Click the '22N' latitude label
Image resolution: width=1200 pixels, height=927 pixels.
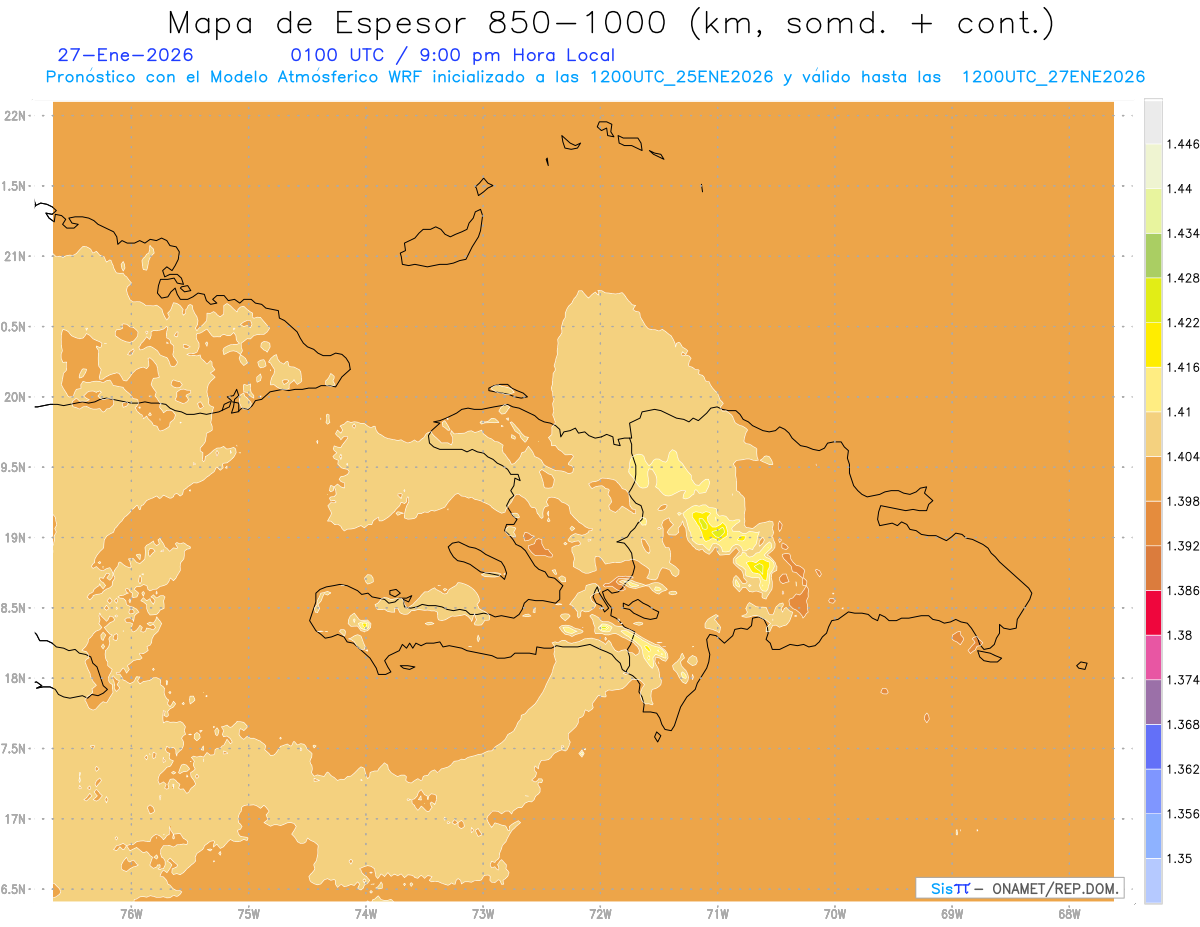[x=15, y=115]
